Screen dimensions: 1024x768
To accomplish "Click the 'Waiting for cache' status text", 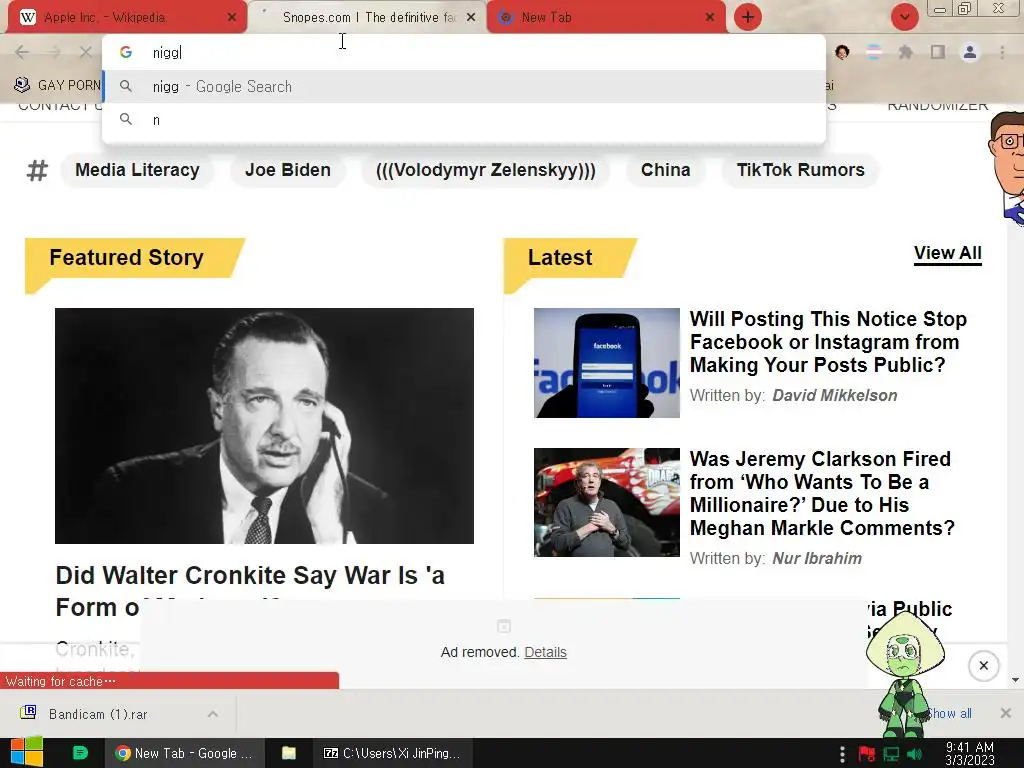I will click(60, 681).
